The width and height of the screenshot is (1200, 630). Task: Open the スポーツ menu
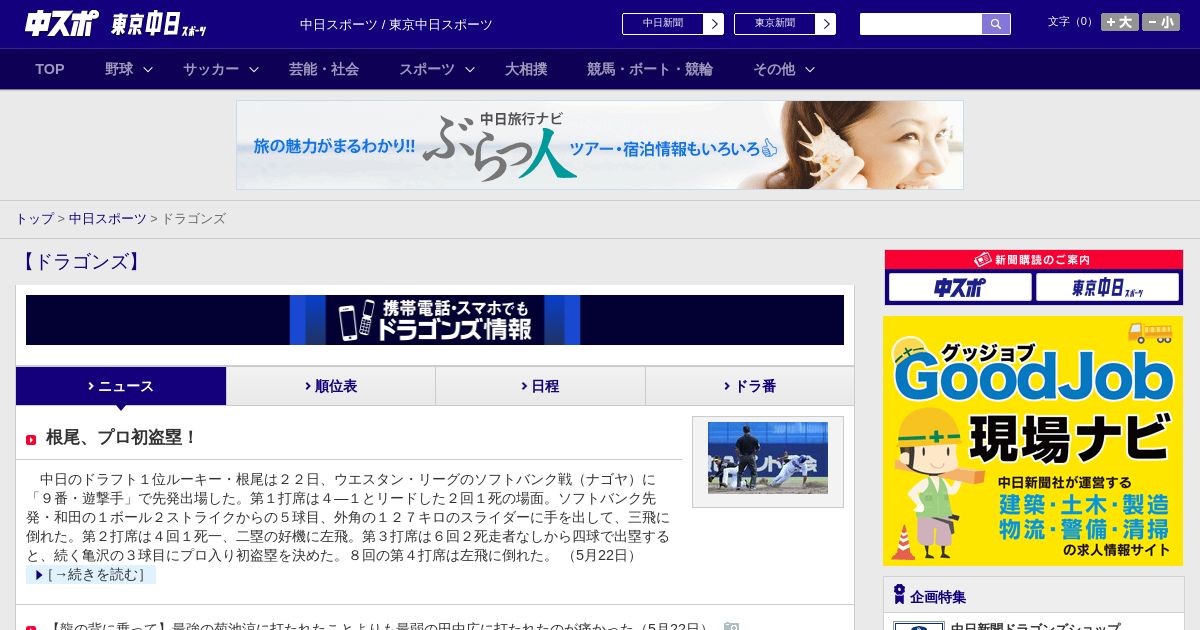point(427,69)
